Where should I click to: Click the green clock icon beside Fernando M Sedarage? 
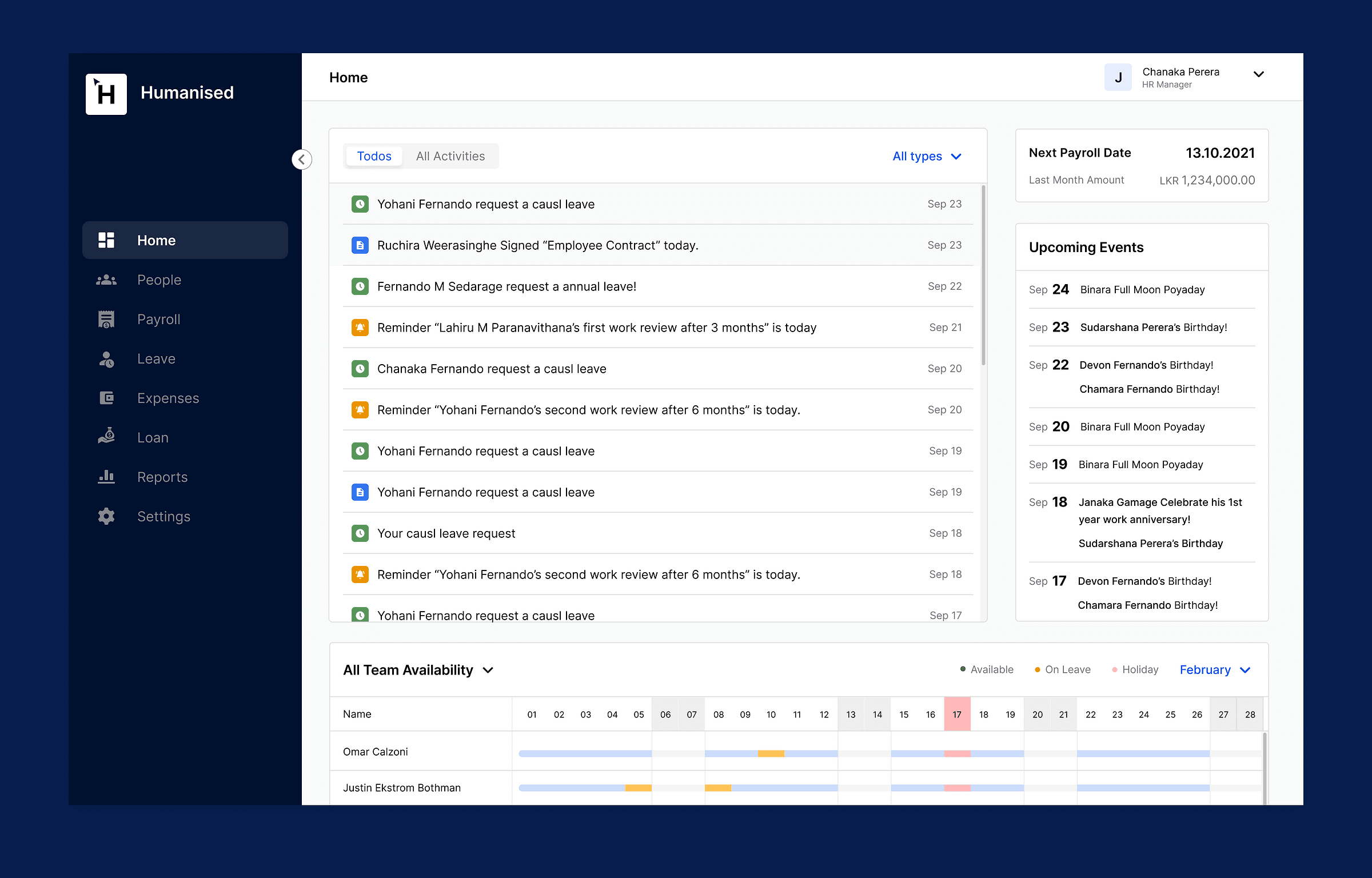click(x=360, y=286)
